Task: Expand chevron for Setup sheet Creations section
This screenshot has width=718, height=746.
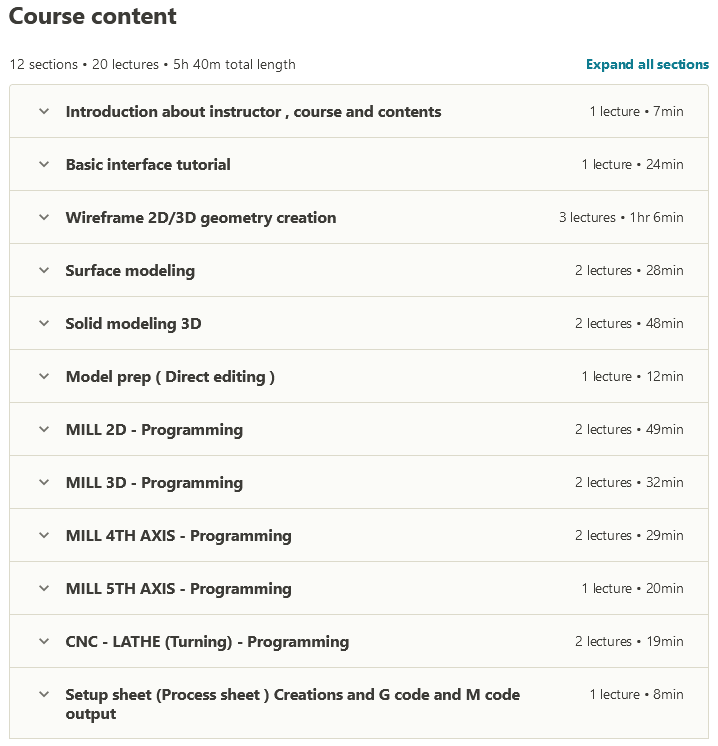Action: tap(44, 694)
